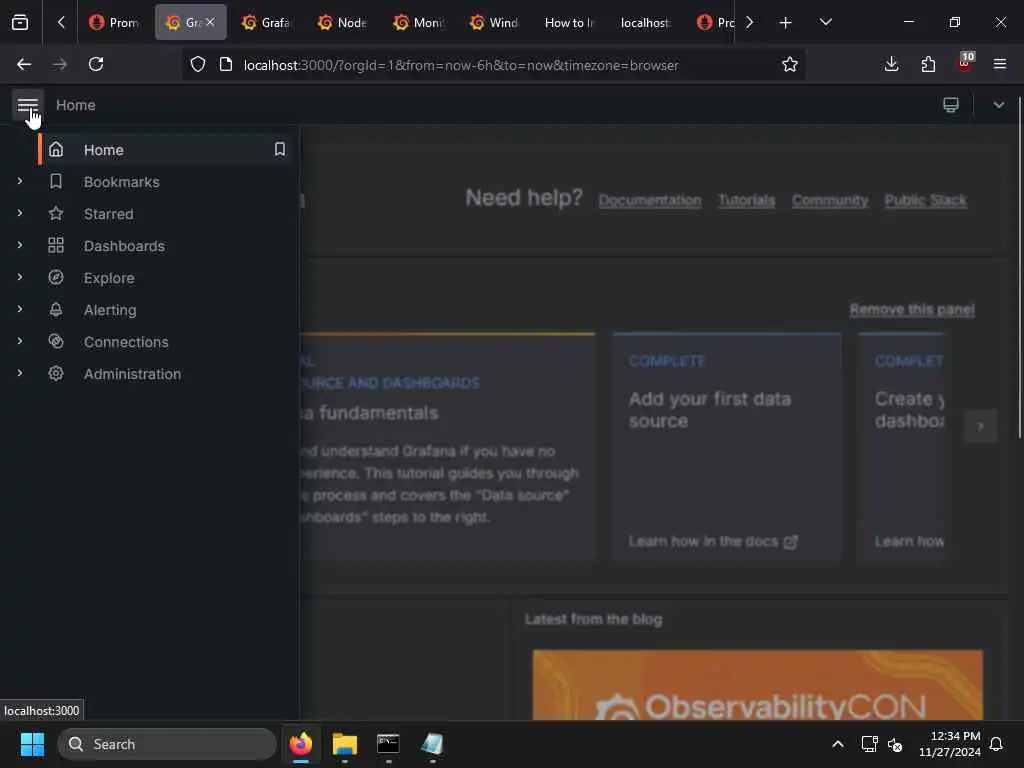The width and height of the screenshot is (1024, 768).
Task: Show hidden system tray icons
Action: pos(837,744)
